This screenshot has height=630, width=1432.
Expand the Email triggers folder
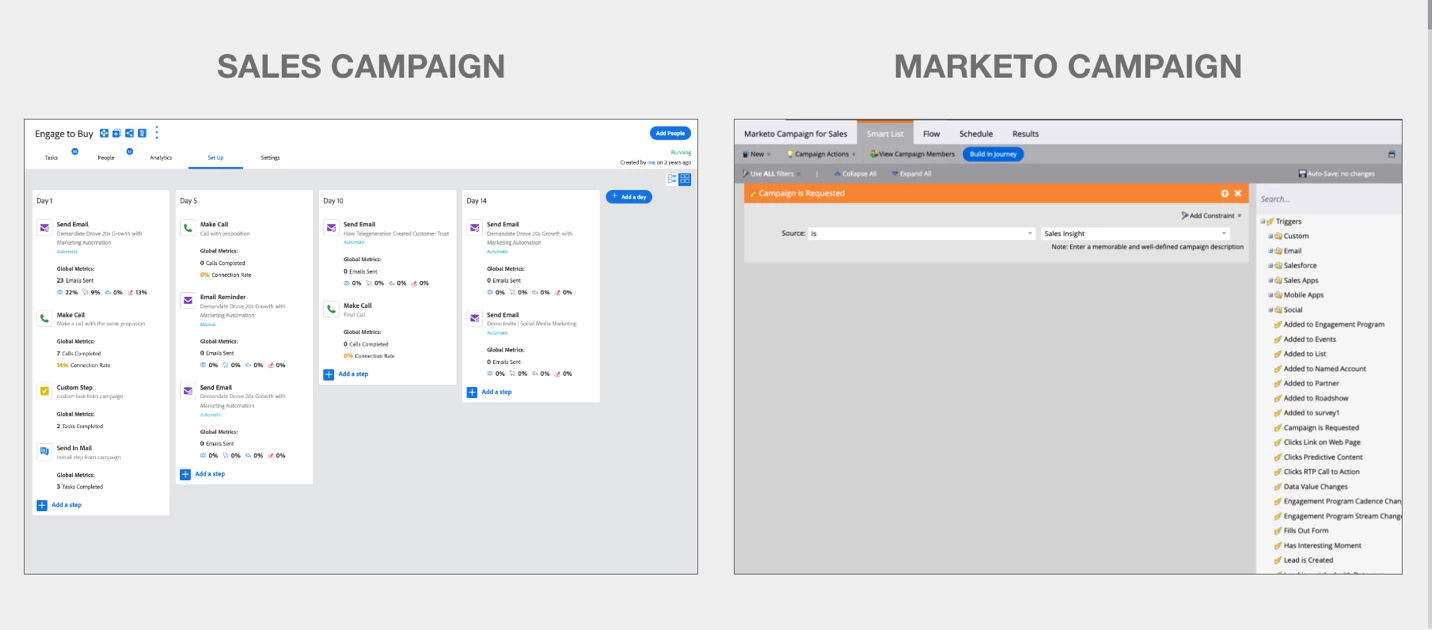coord(1271,251)
